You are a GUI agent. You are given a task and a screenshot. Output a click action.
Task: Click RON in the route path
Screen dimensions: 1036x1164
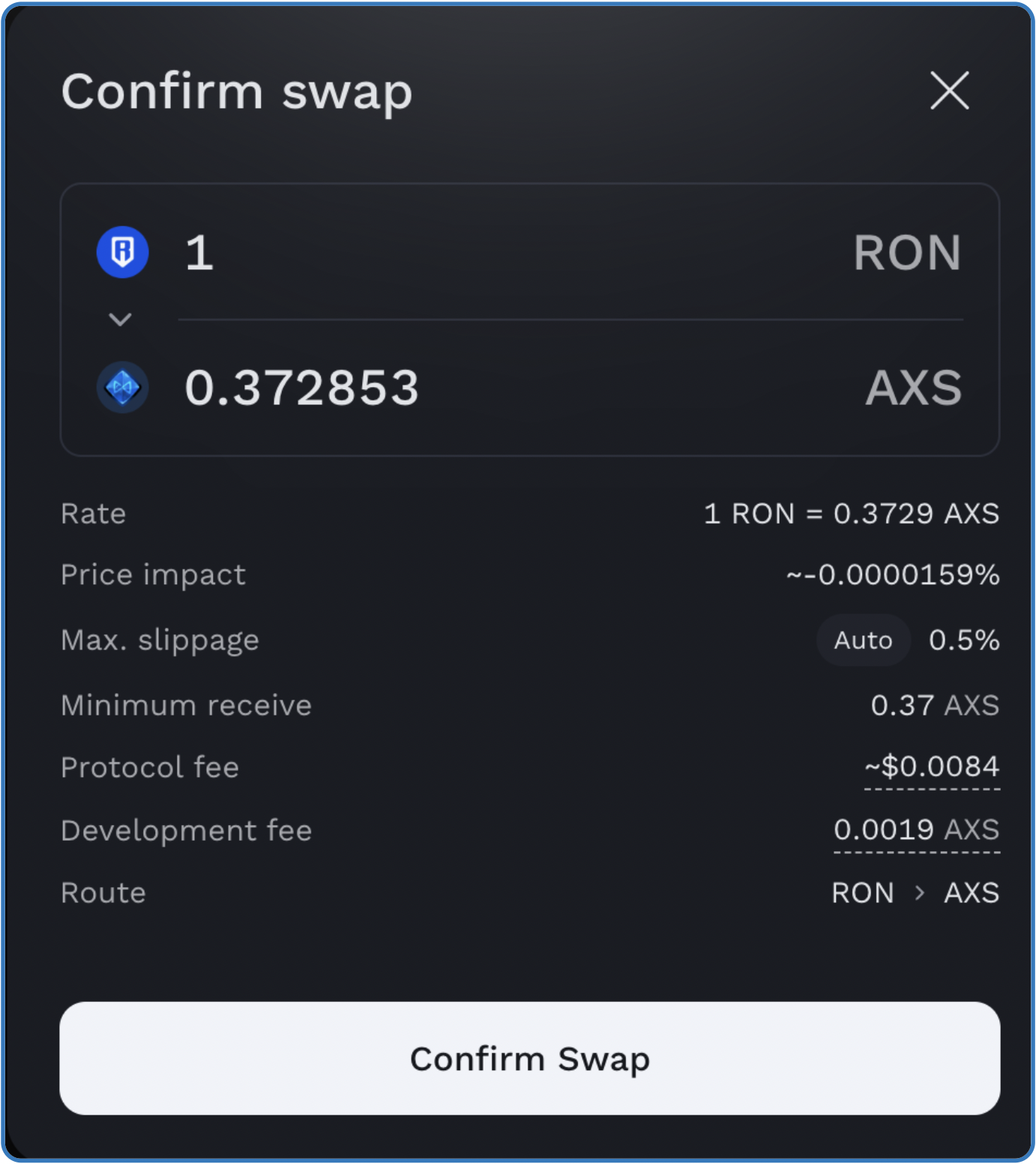pos(863,892)
